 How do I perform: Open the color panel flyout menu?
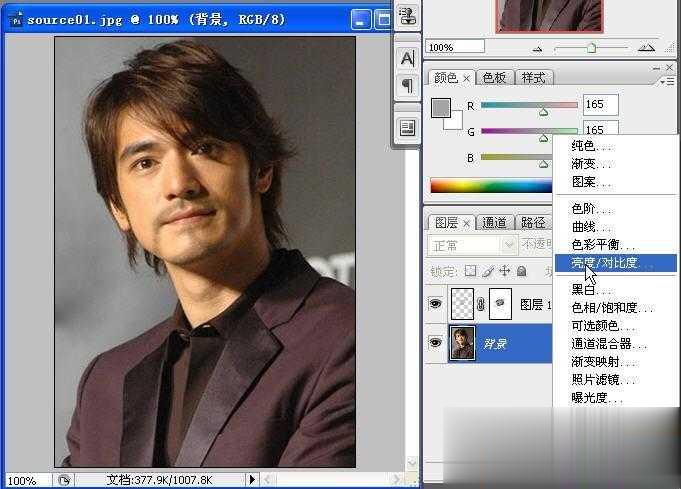pos(667,82)
